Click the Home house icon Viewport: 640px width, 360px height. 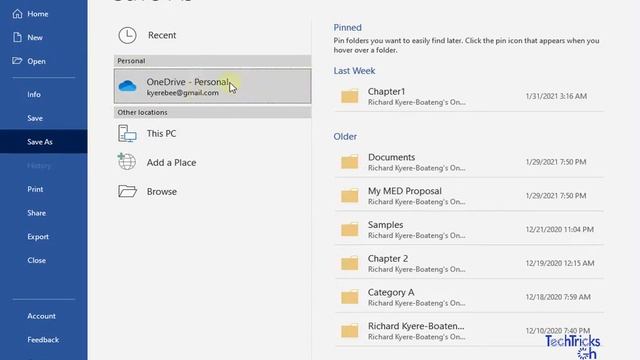pos(17,14)
